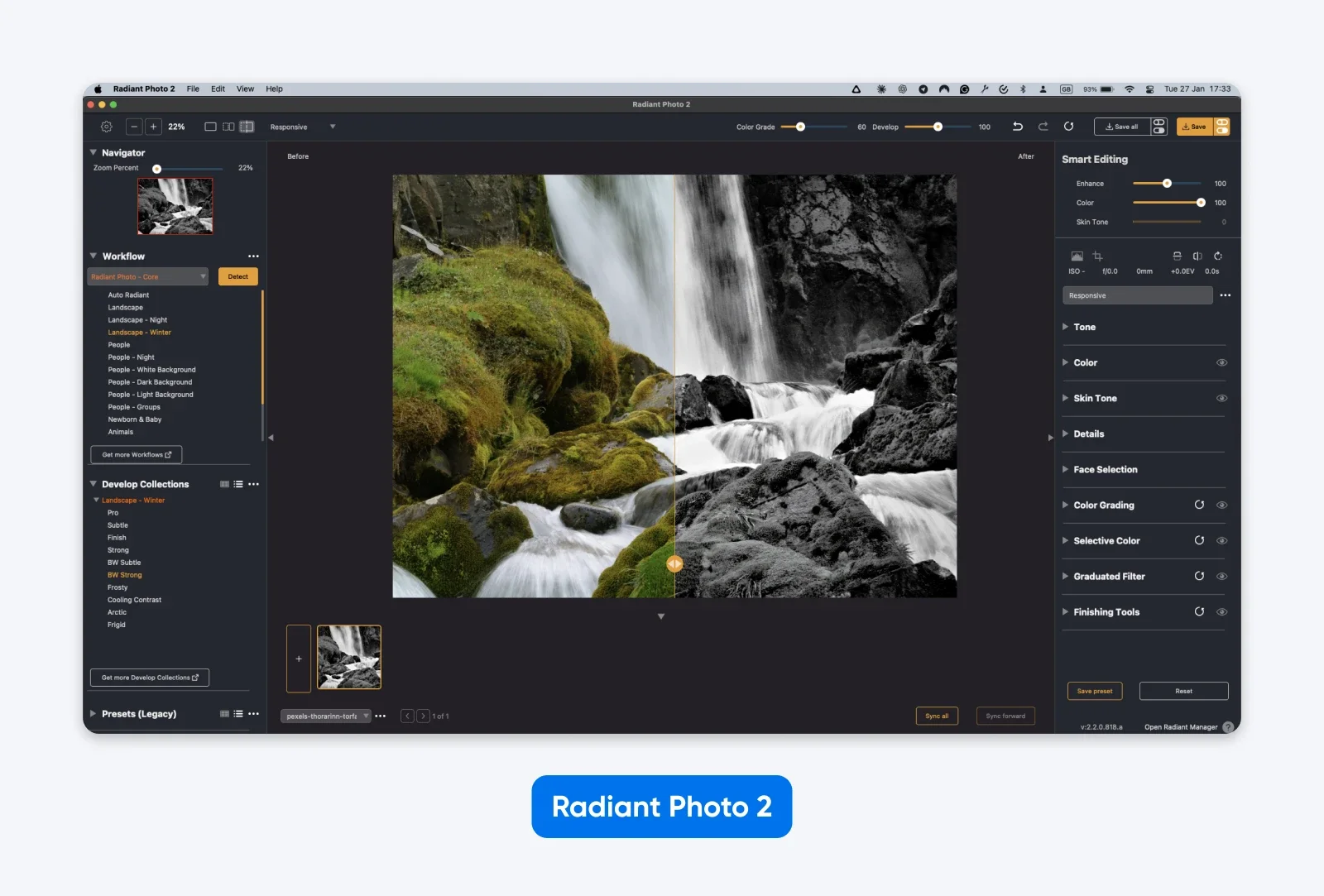Hide Skin Tone adjustments via eye icon

1221,398
